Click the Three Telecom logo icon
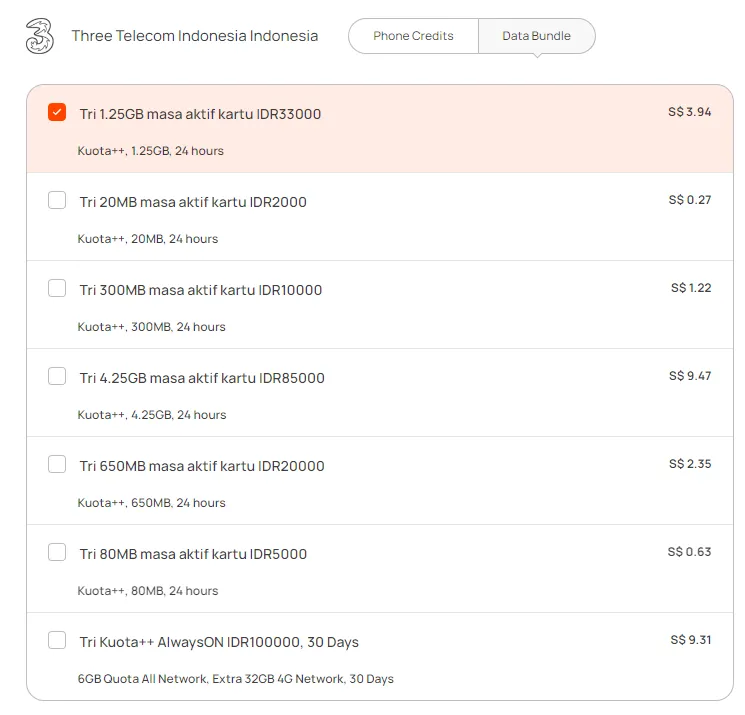The image size is (745, 715). [x=39, y=36]
